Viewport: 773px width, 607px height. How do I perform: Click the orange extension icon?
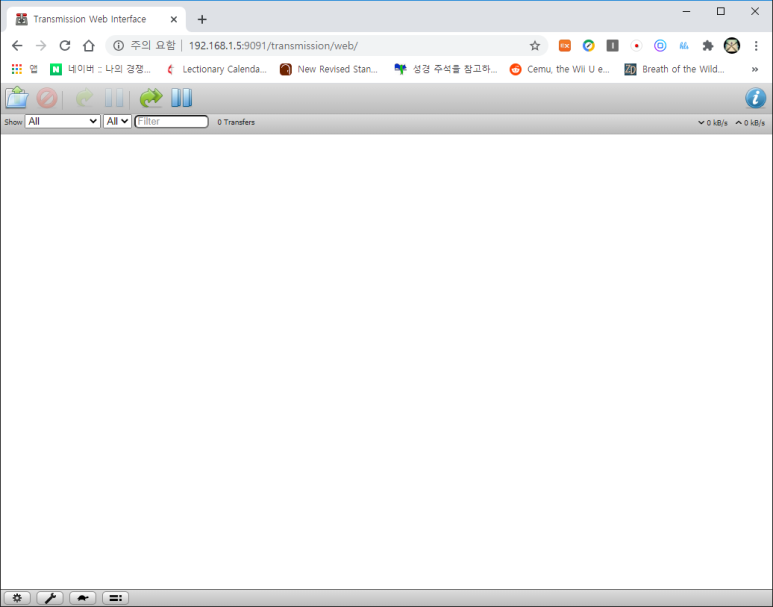point(564,46)
